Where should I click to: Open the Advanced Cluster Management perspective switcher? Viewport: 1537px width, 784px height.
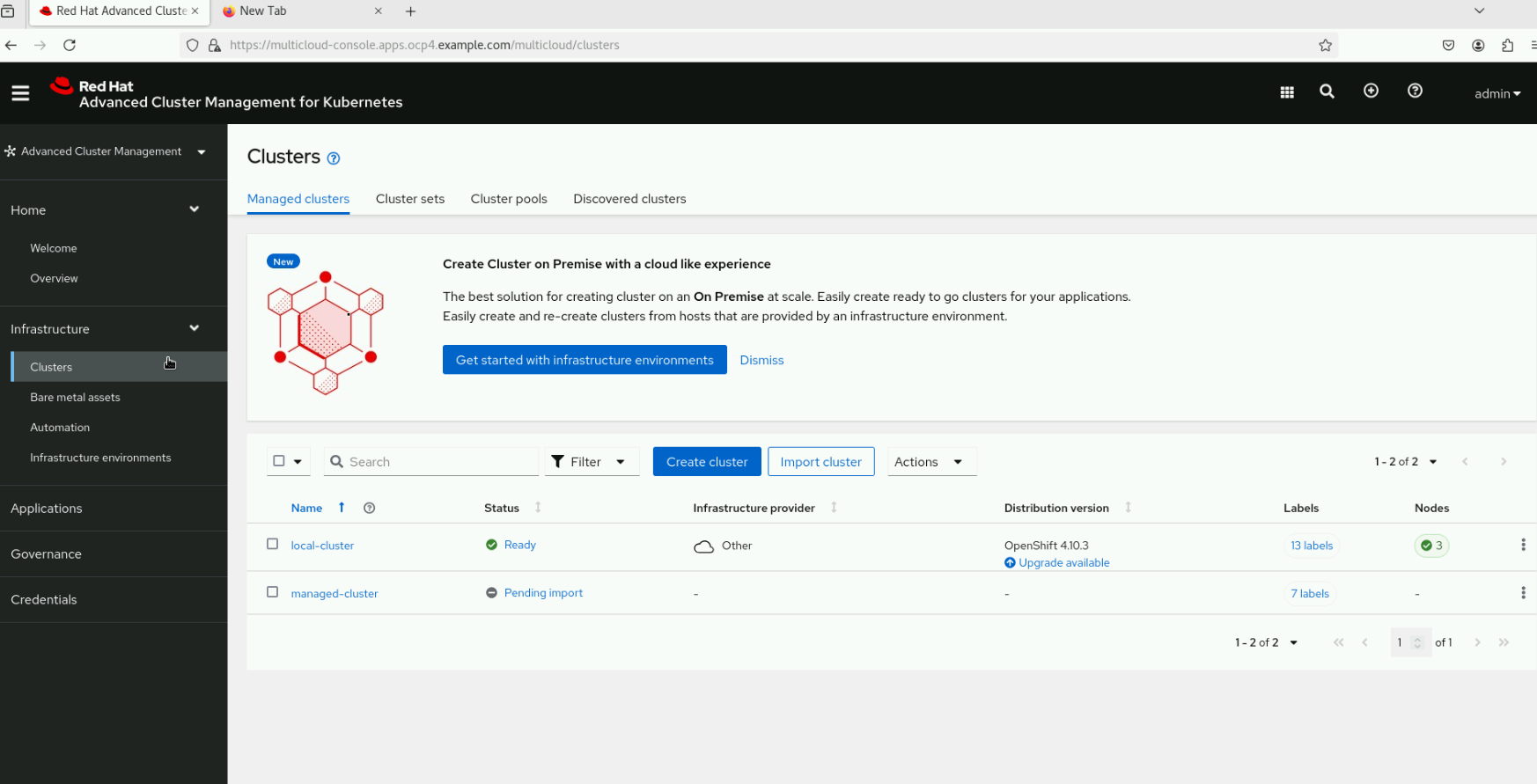106,151
